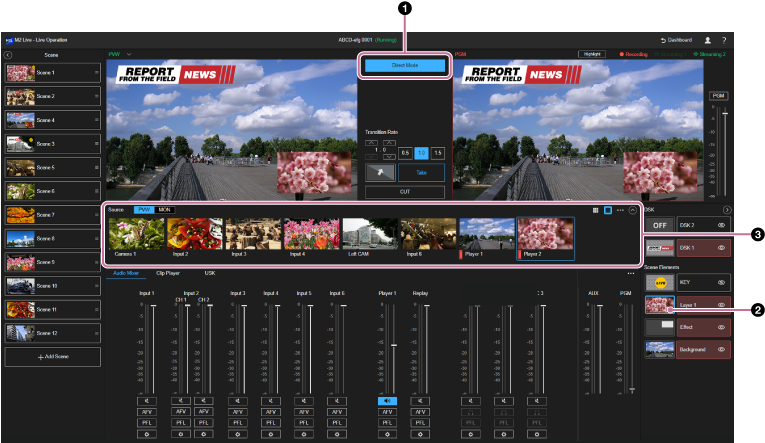Image resolution: width=765 pixels, height=443 pixels.
Task: Open Input 5 channel settings gear
Action: pos(304,434)
